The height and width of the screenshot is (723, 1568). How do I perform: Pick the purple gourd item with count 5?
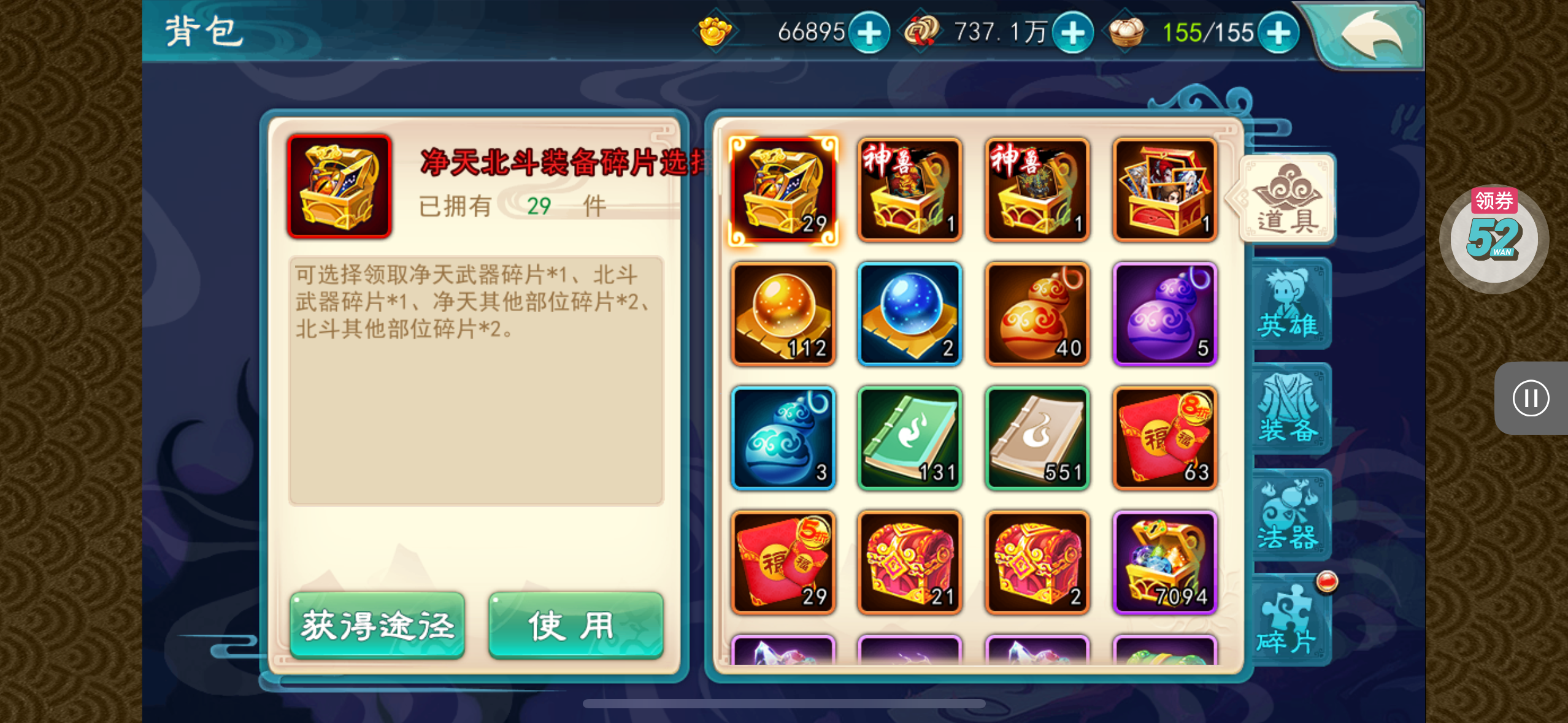[1164, 314]
